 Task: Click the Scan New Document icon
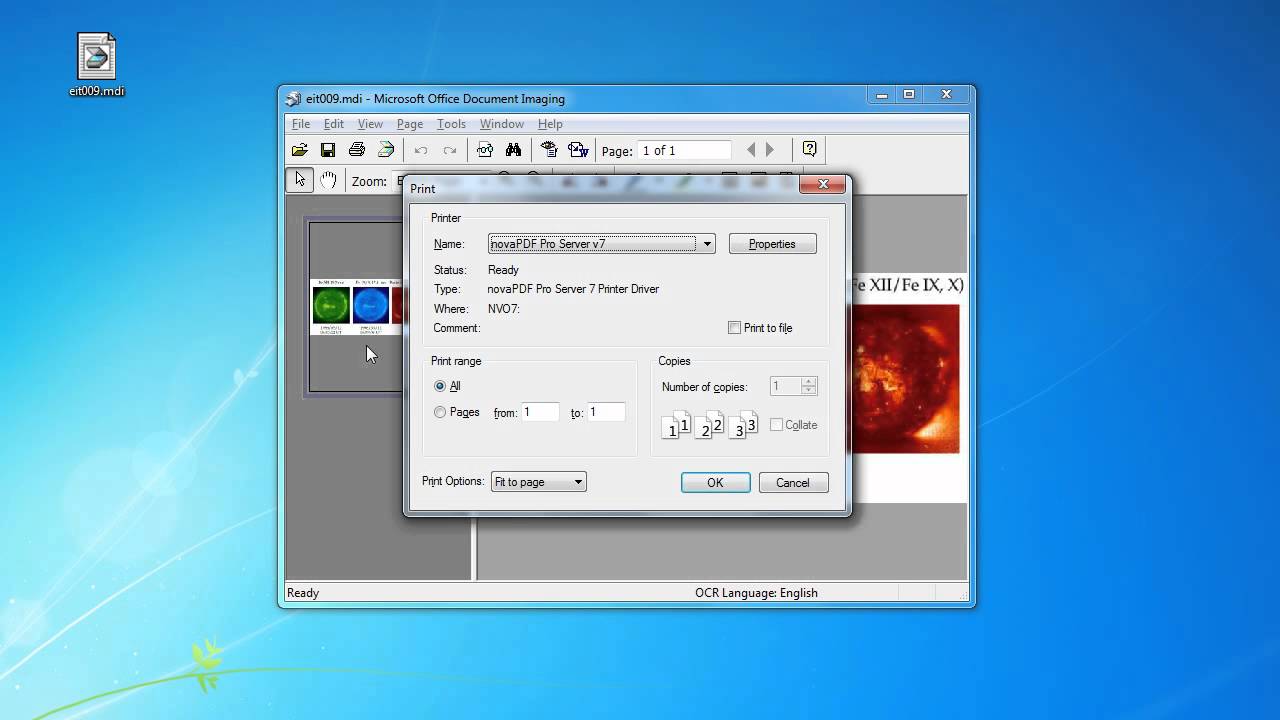click(386, 150)
